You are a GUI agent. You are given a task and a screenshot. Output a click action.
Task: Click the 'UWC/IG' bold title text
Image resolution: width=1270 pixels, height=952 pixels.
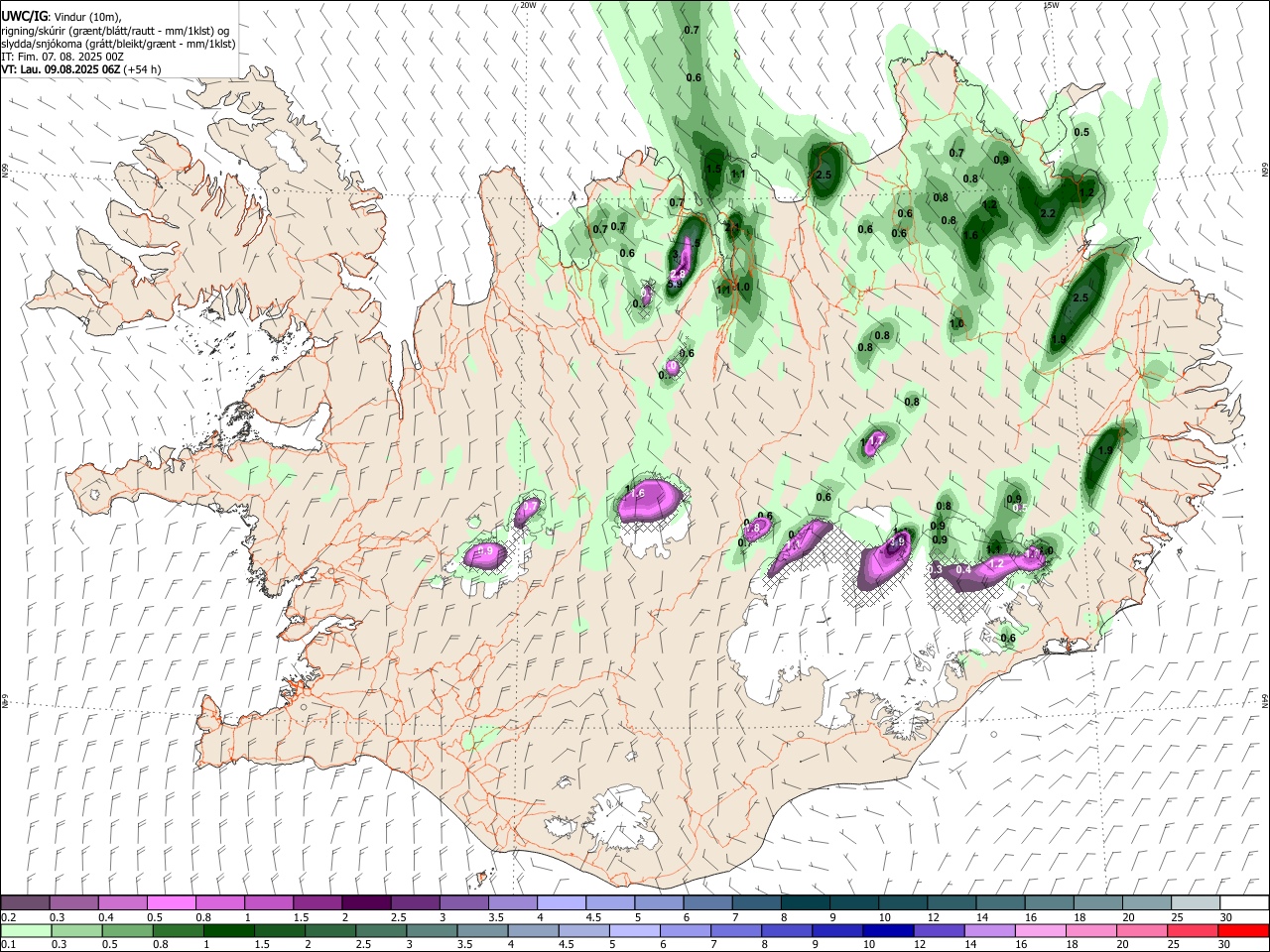(x=24, y=17)
